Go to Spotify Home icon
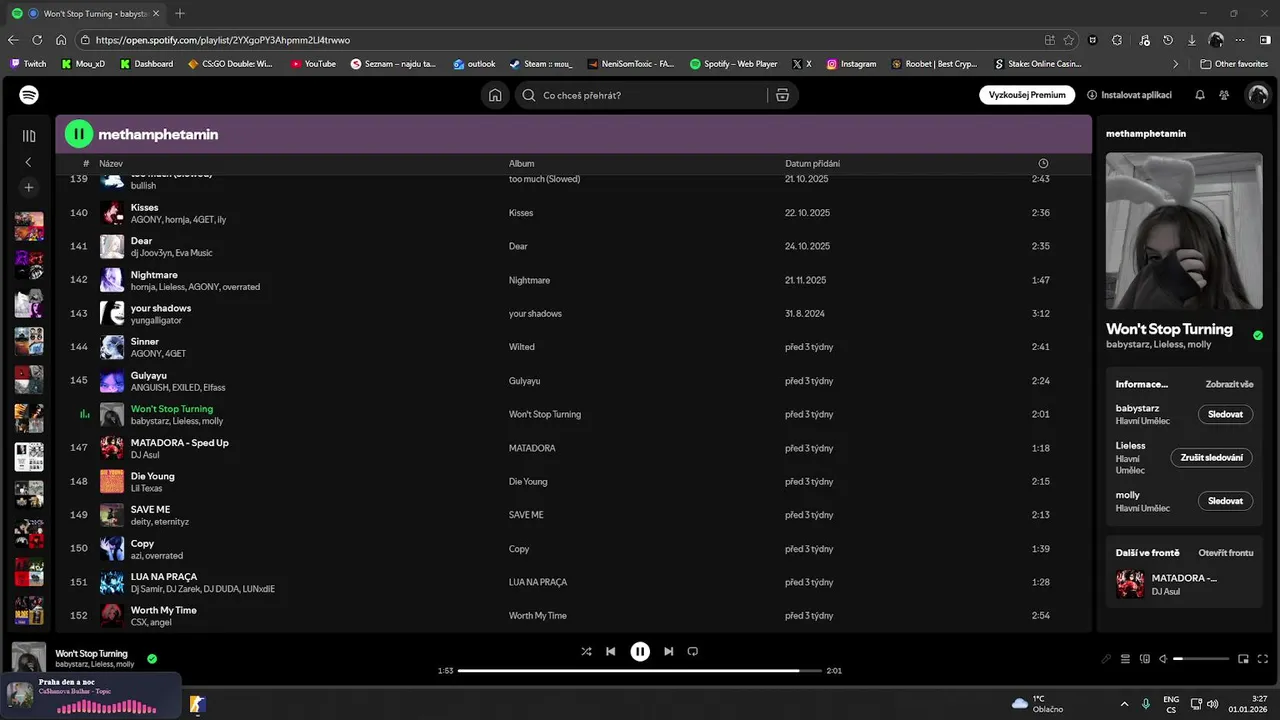 click(x=494, y=95)
